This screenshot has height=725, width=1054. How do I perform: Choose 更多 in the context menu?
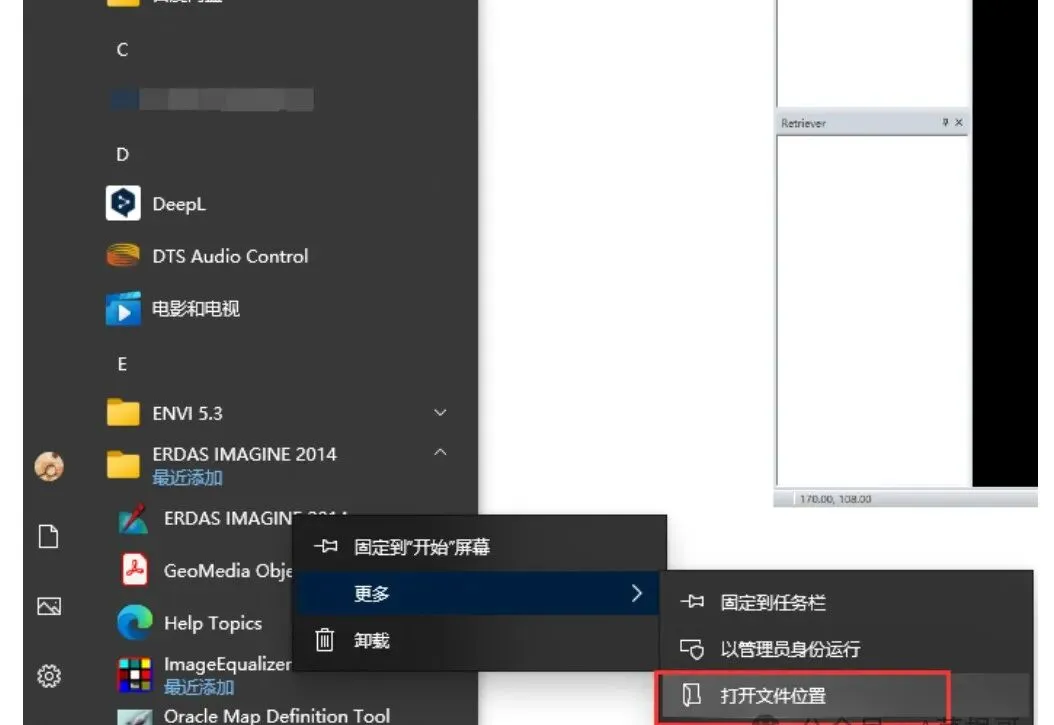478,593
